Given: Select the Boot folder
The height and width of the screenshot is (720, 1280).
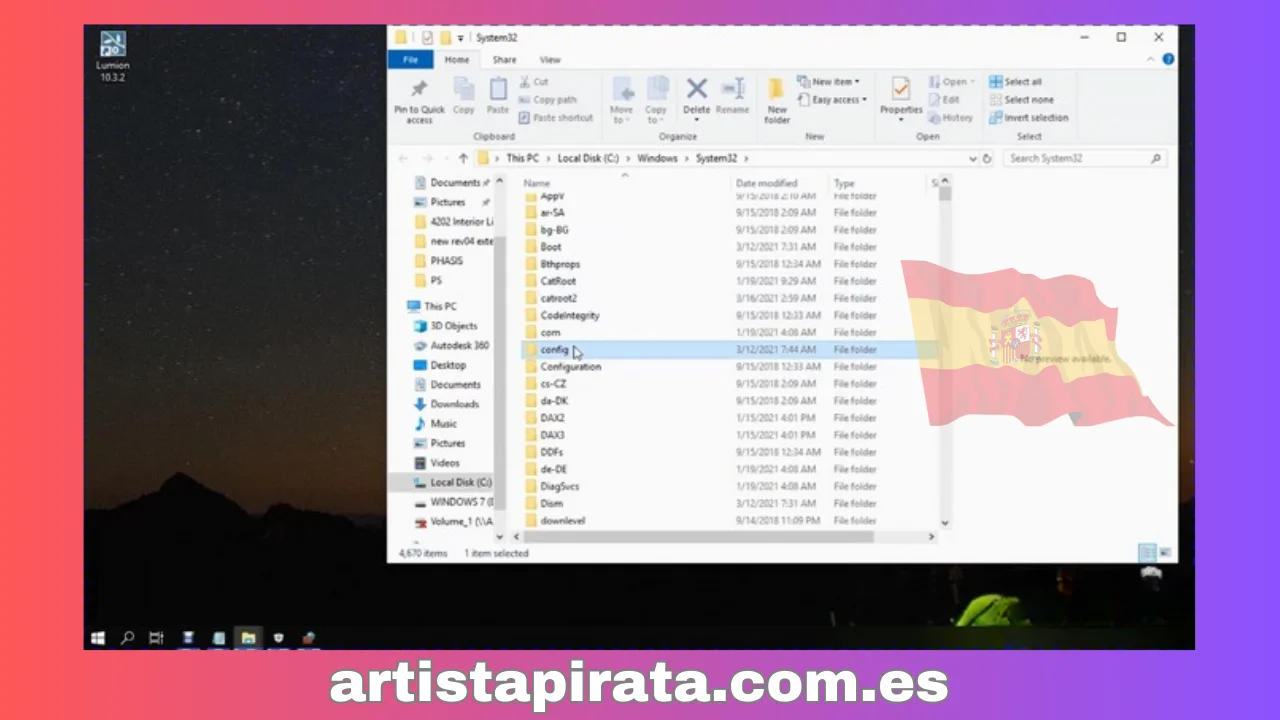Looking at the screenshot, I should coord(551,247).
